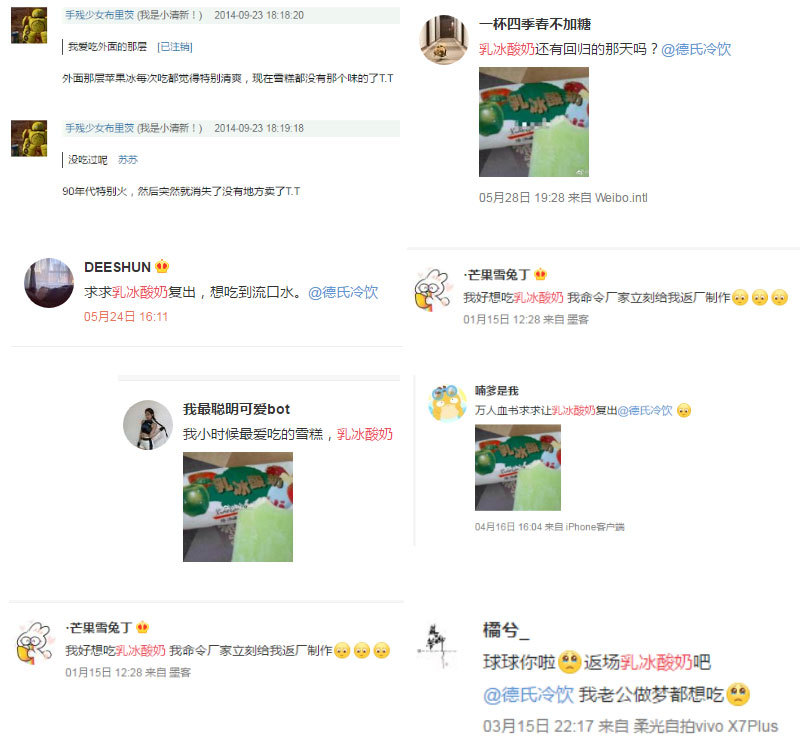Viewport: 800px width, 742px height.
Task: Click the 已注销 link next to 我爱吃外面的那层
Action: [175, 47]
